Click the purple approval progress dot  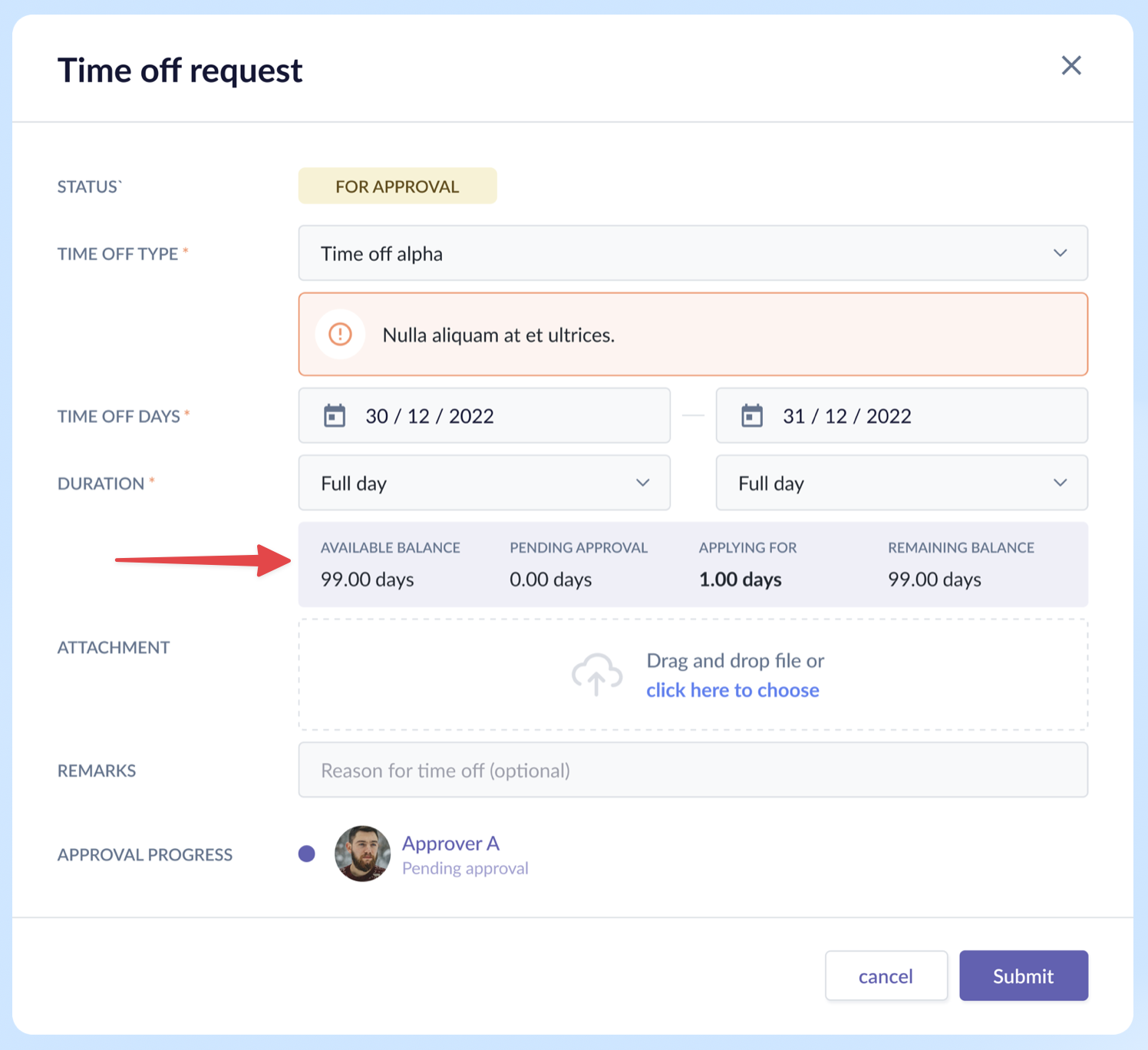click(x=307, y=854)
